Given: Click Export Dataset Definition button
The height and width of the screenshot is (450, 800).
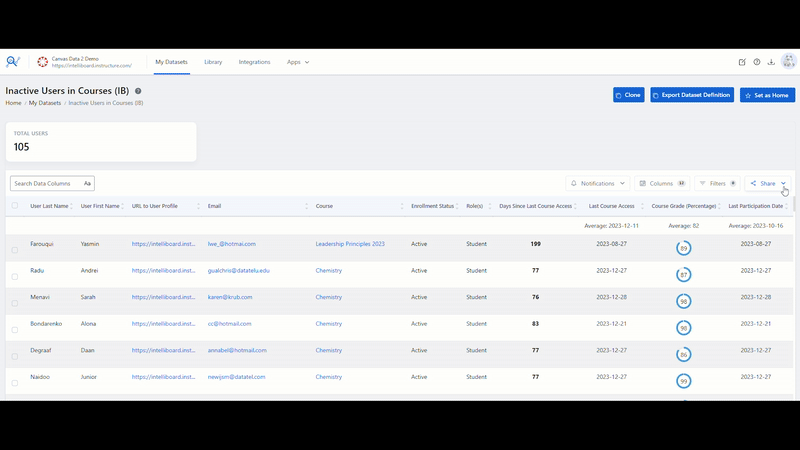Looking at the screenshot, I should coord(692,95).
